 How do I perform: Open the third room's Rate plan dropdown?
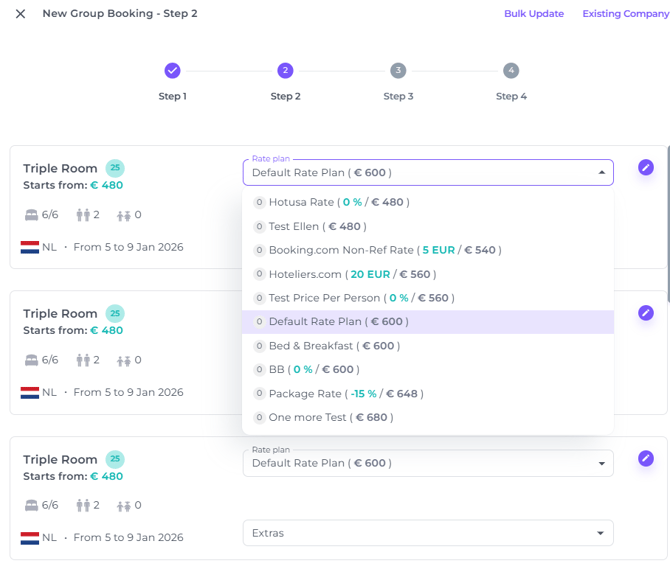(x=427, y=463)
